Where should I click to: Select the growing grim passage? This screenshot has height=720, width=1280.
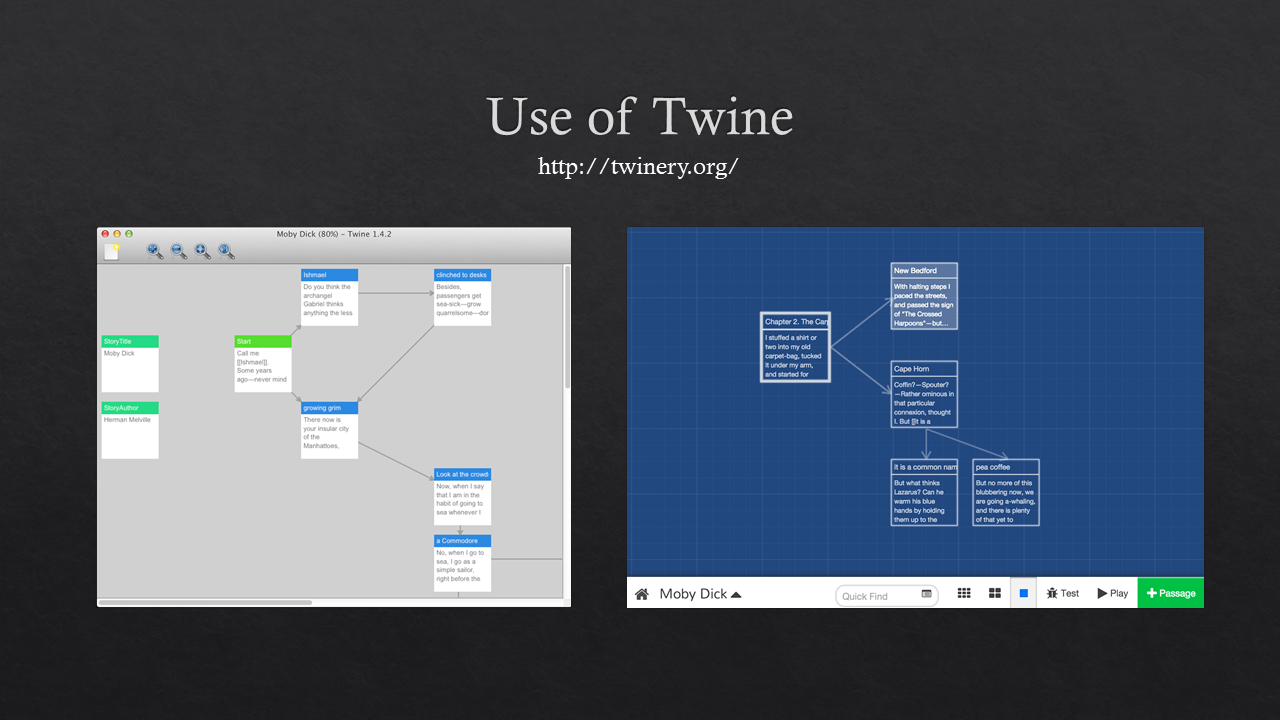(x=329, y=430)
